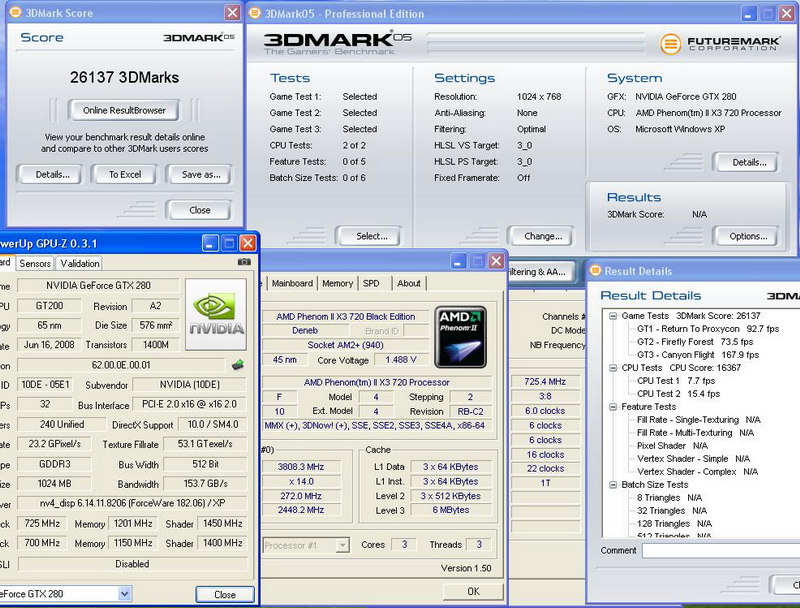Open the GeForce GTX 280 card dropdown
800x608 pixels.
point(124,593)
